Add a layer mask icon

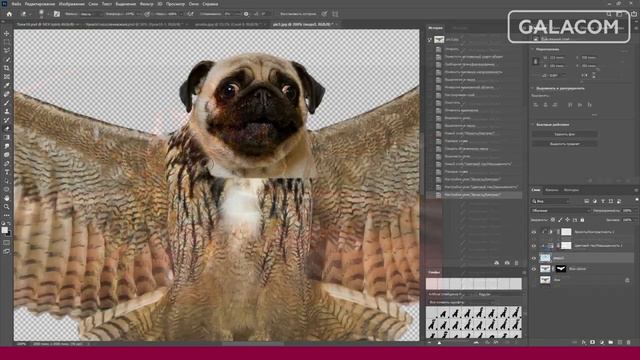(592, 342)
